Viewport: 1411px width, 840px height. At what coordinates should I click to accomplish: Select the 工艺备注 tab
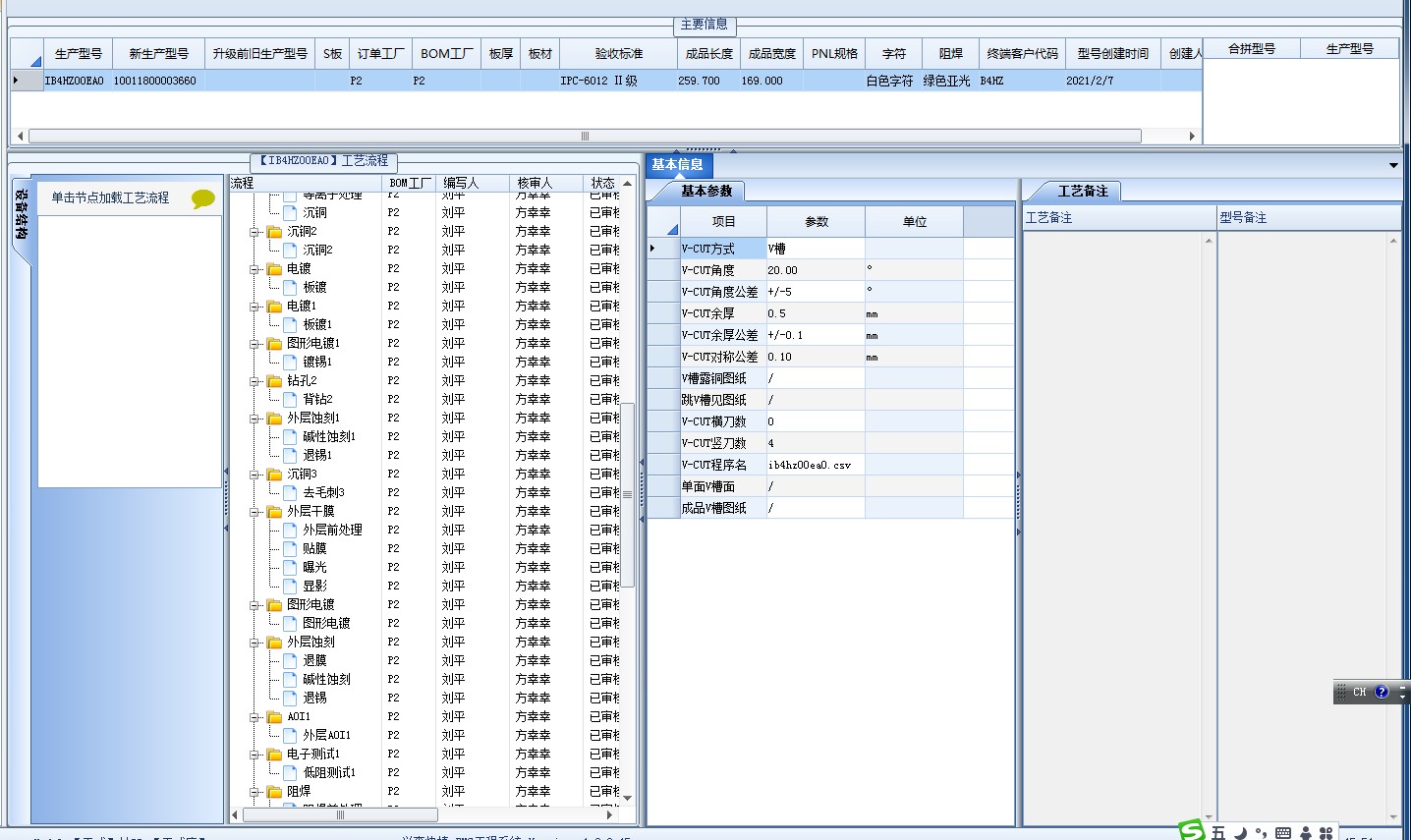pyautogui.click(x=1083, y=191)
